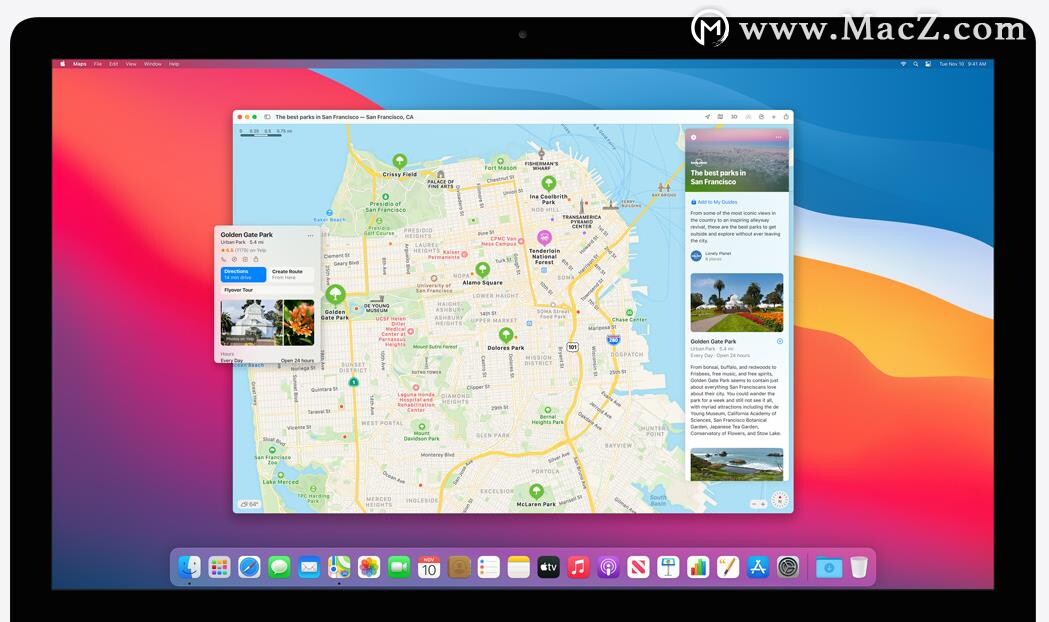Open the Lonely Planet publisher entry

pos(710,255)
